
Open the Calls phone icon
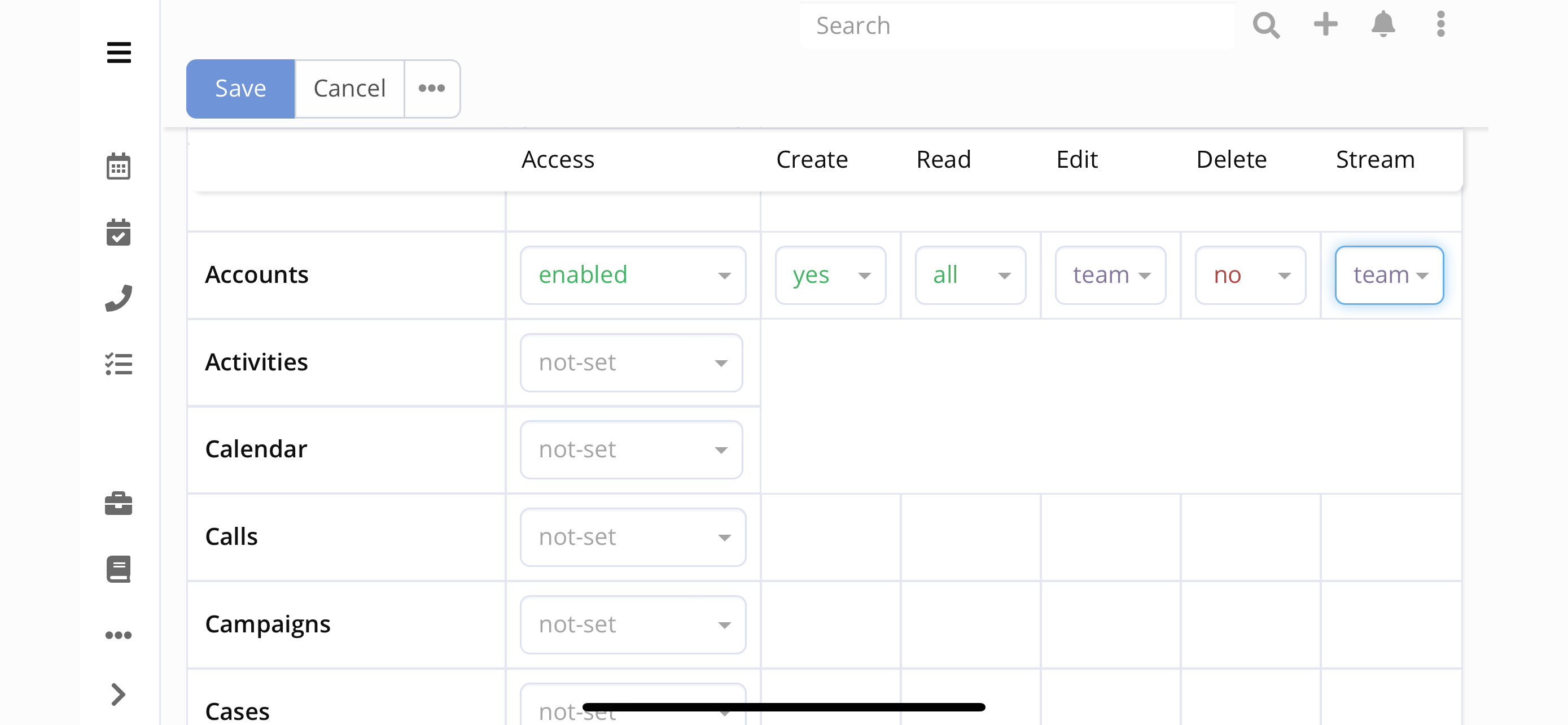coord(118,298)
